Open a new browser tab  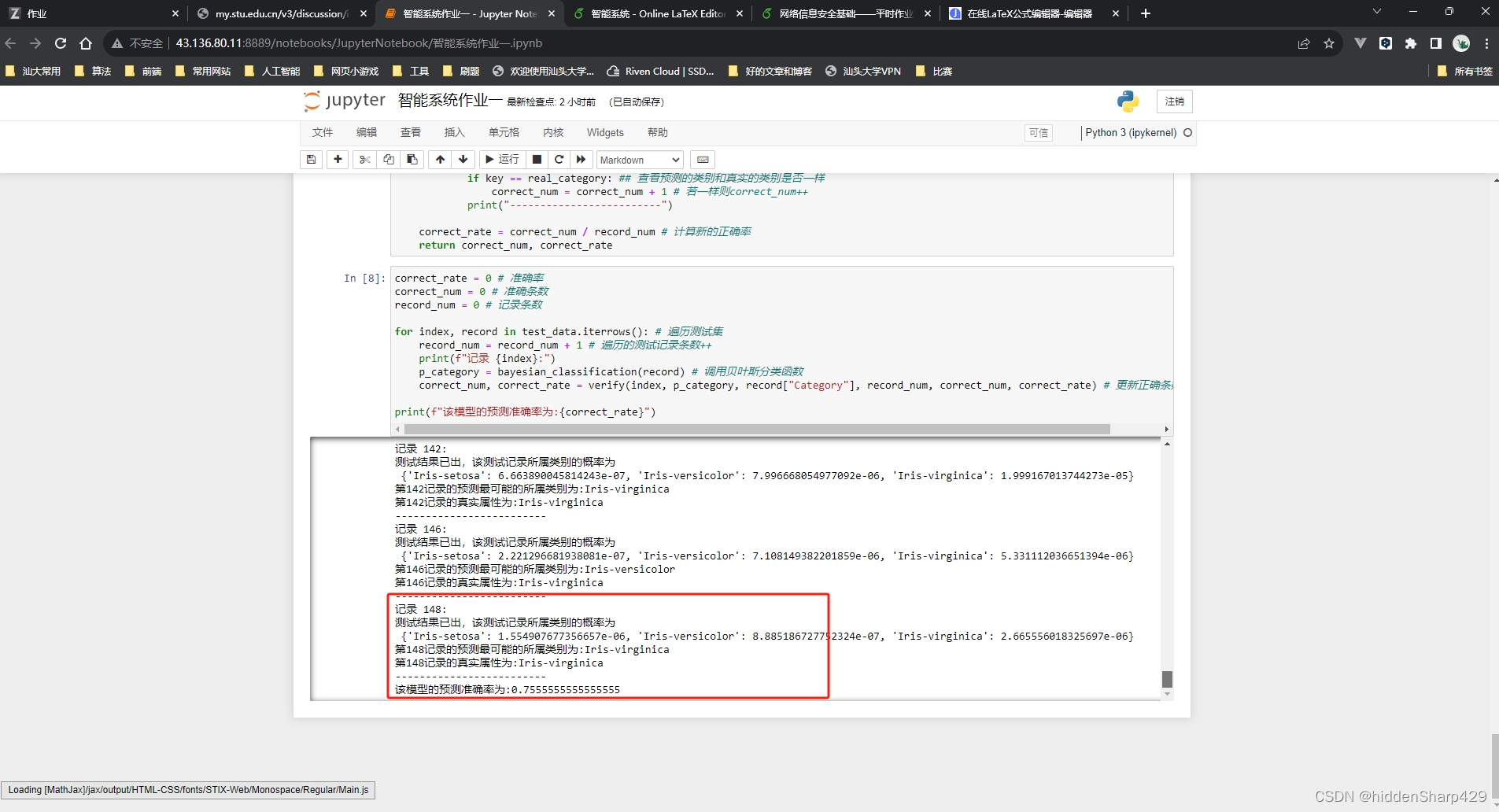[x=1146, y=13]
